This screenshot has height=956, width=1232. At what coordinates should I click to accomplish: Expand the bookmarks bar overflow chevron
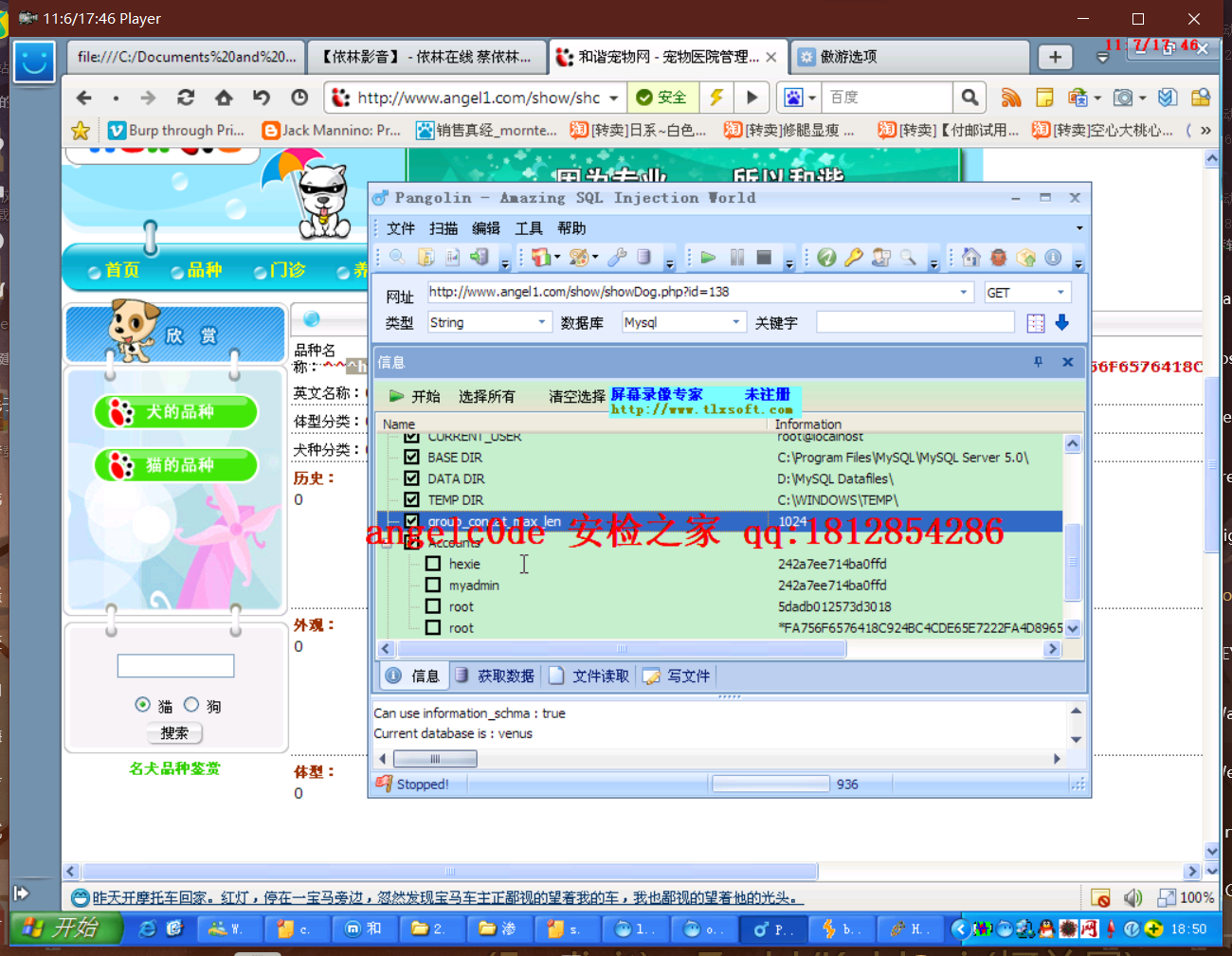(1205, 131)
